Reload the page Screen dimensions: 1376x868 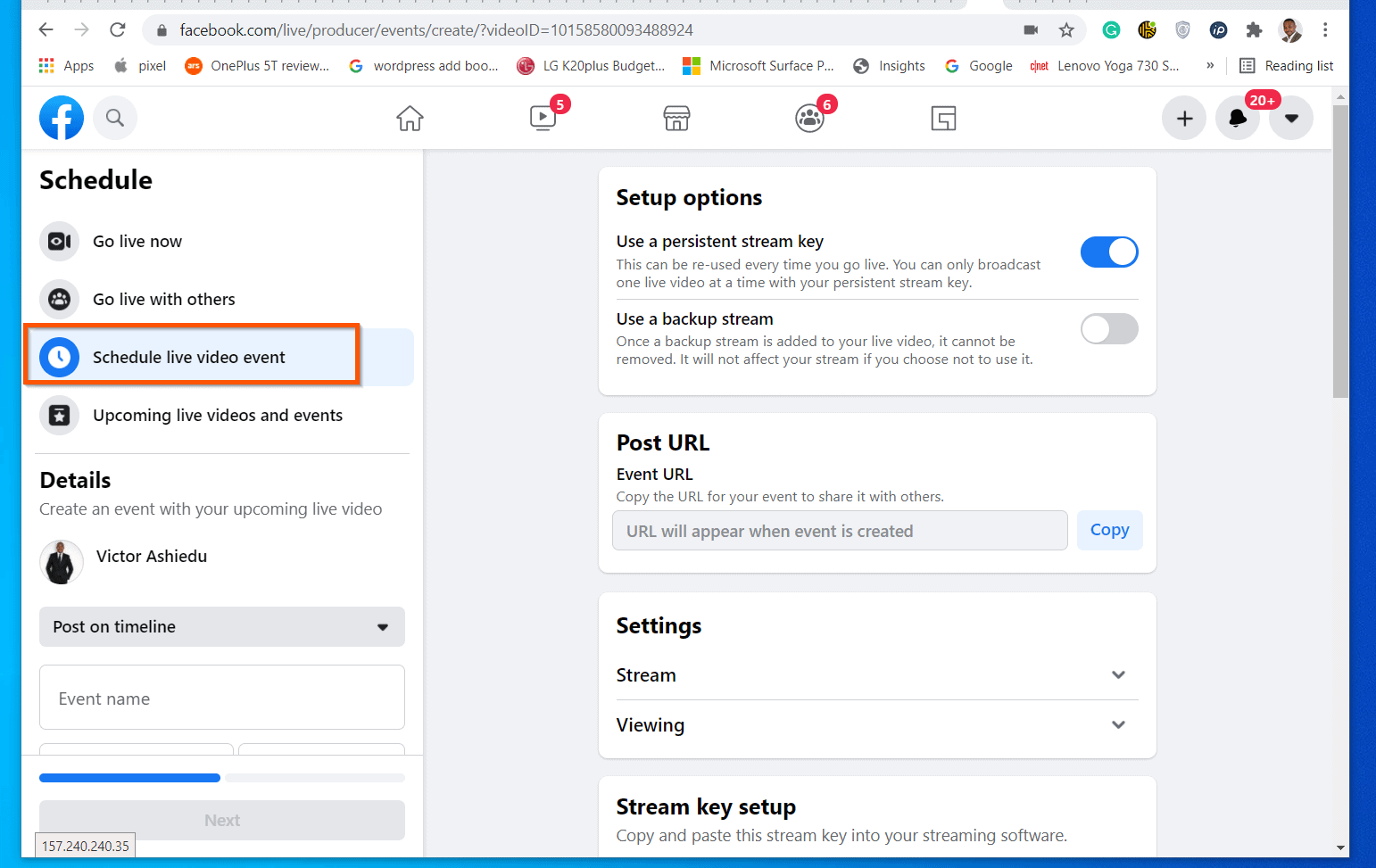click(118, 29)
